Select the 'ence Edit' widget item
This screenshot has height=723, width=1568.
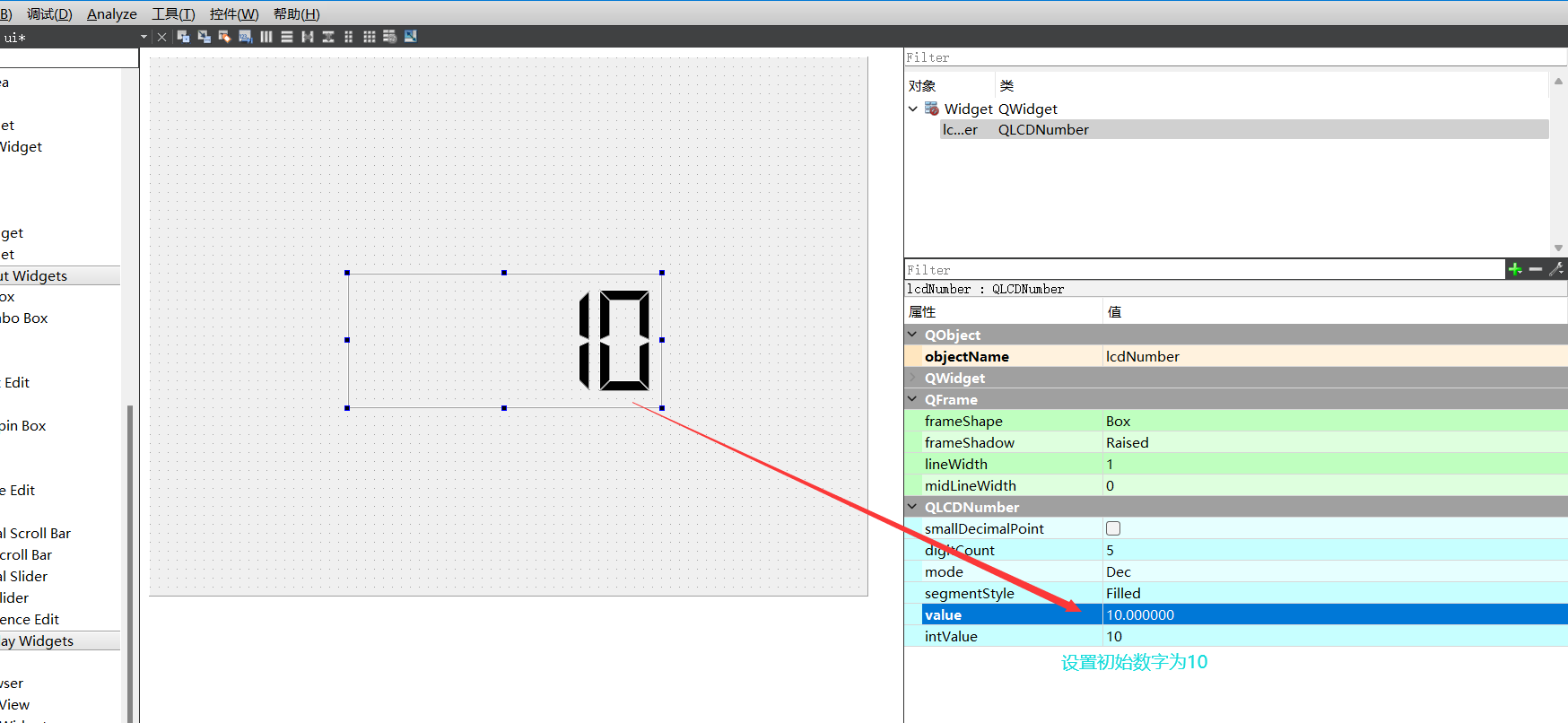[30, 619]
